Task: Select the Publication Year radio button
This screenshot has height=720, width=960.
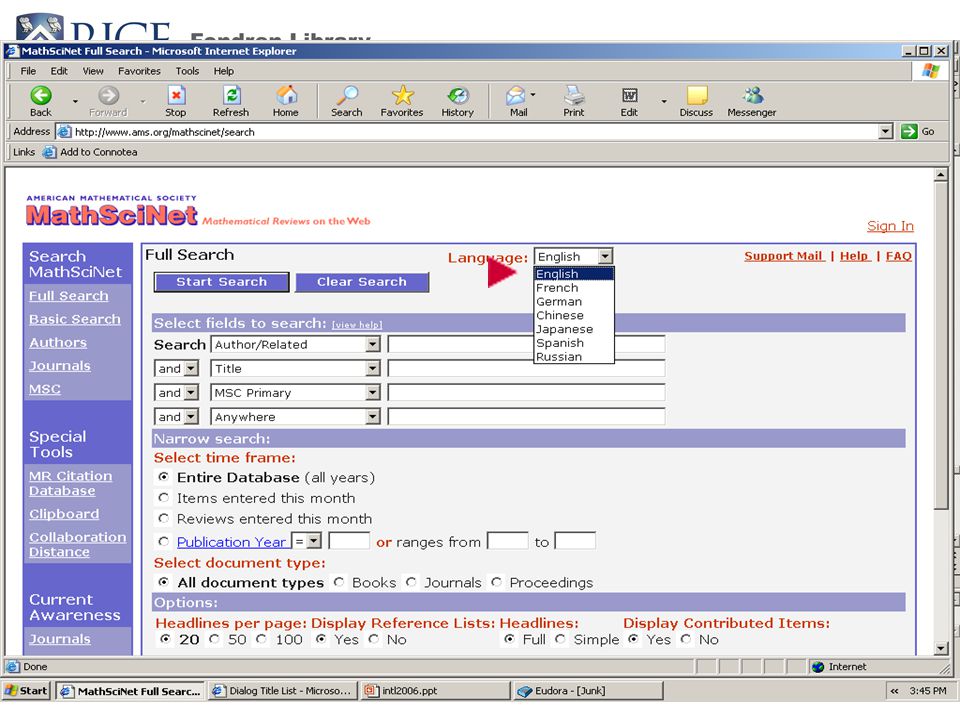Action: [163, 541]
